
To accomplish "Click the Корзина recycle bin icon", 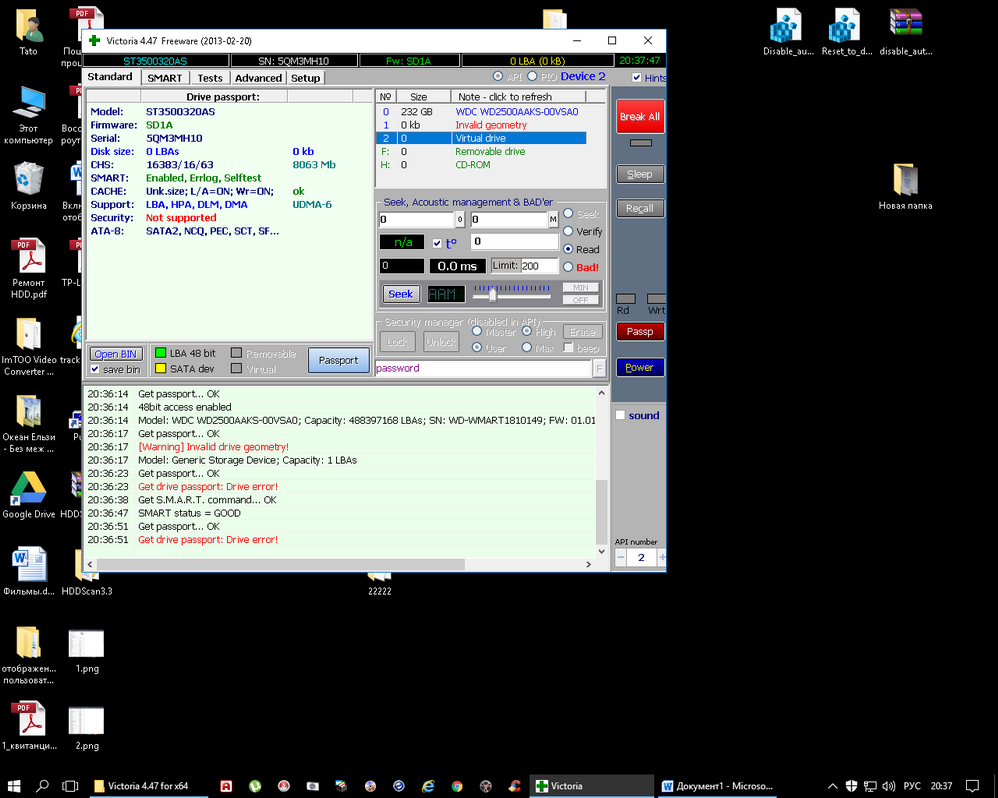I will [28, 180].
